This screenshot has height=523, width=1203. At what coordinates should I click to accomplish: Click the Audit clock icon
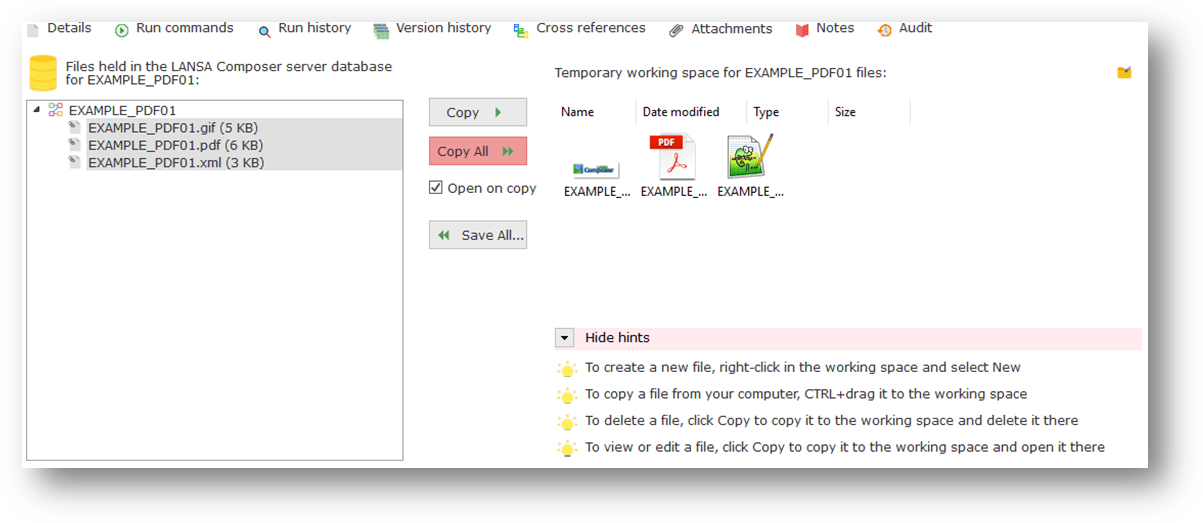click(884, 30)
